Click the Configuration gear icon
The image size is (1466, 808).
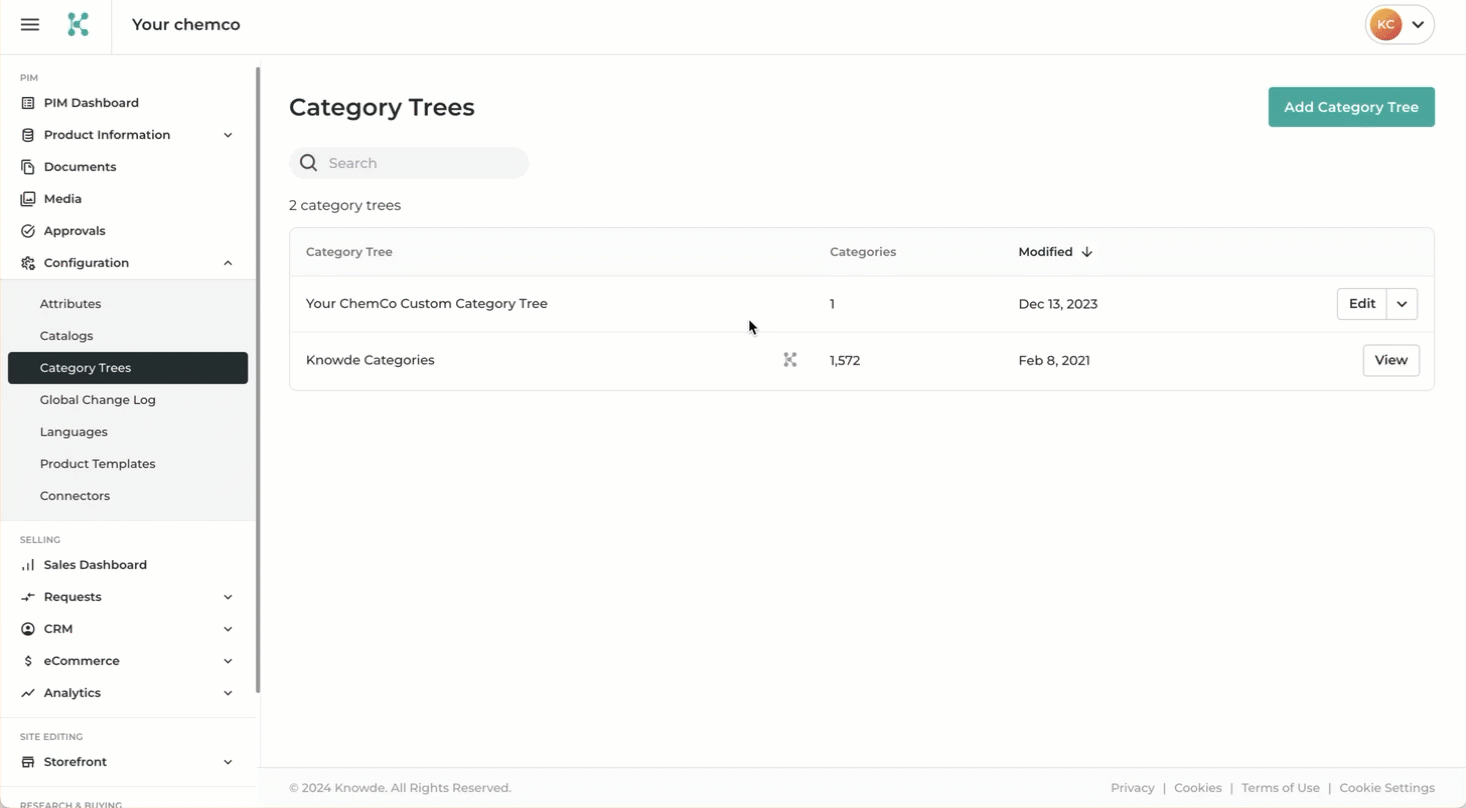[x=27, y=262]
